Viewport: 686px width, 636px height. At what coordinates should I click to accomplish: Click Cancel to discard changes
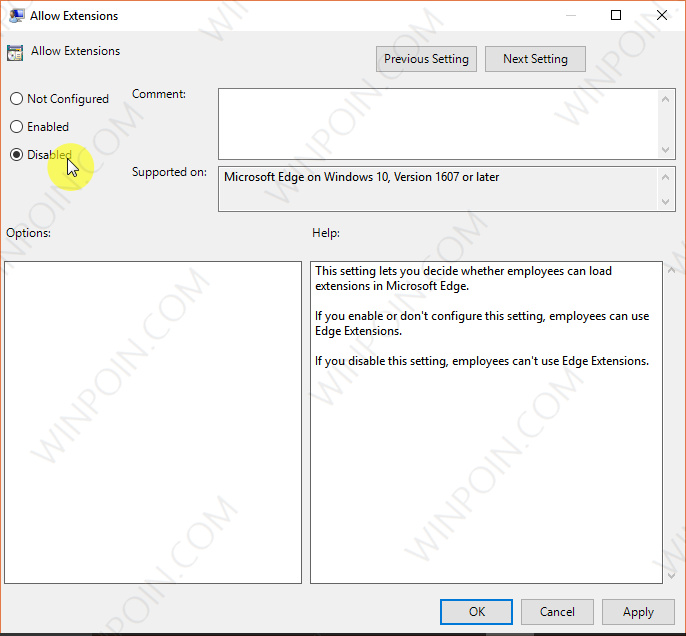557,612
